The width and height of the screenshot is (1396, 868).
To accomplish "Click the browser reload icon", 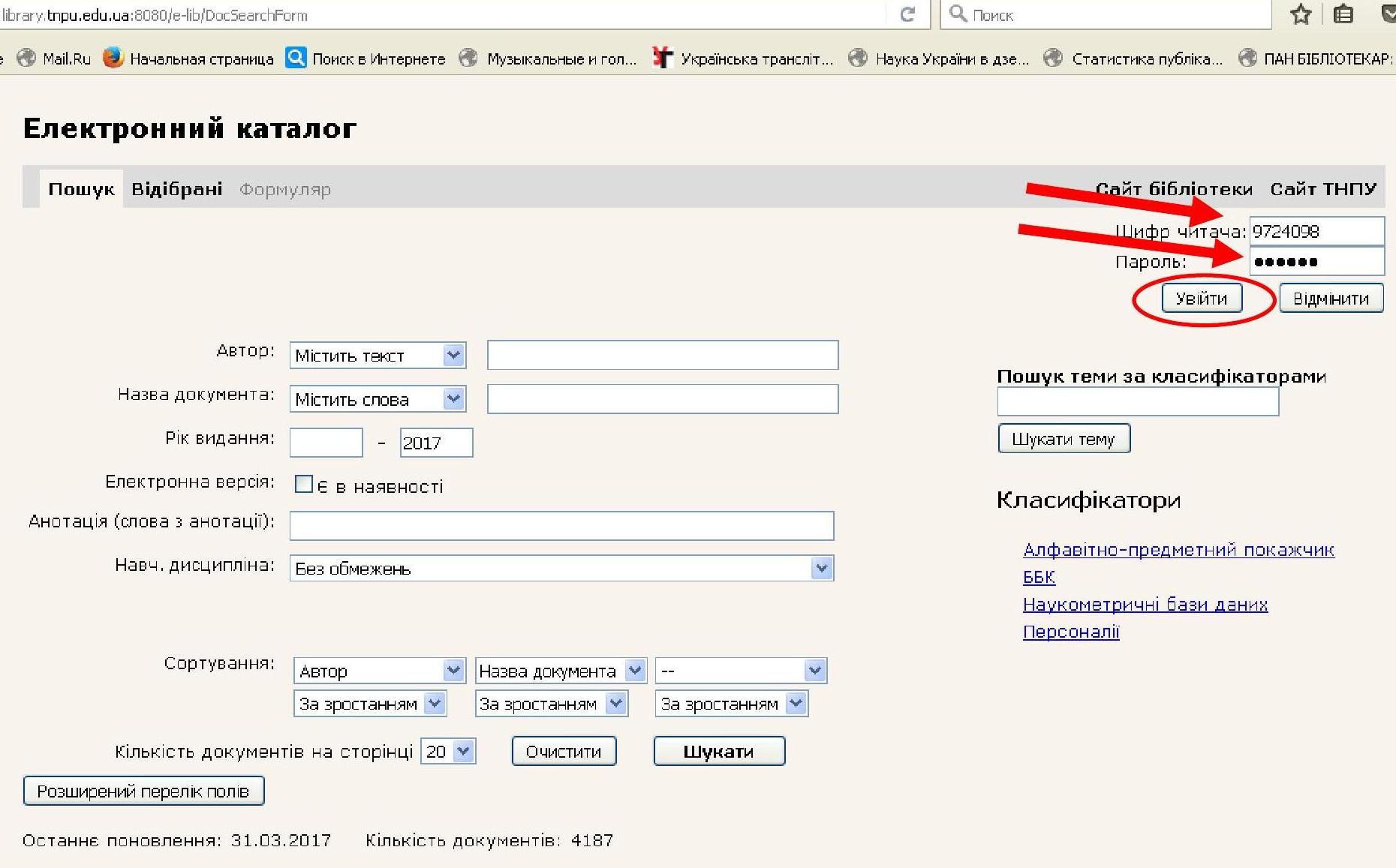I will click(x=907, y=14).
